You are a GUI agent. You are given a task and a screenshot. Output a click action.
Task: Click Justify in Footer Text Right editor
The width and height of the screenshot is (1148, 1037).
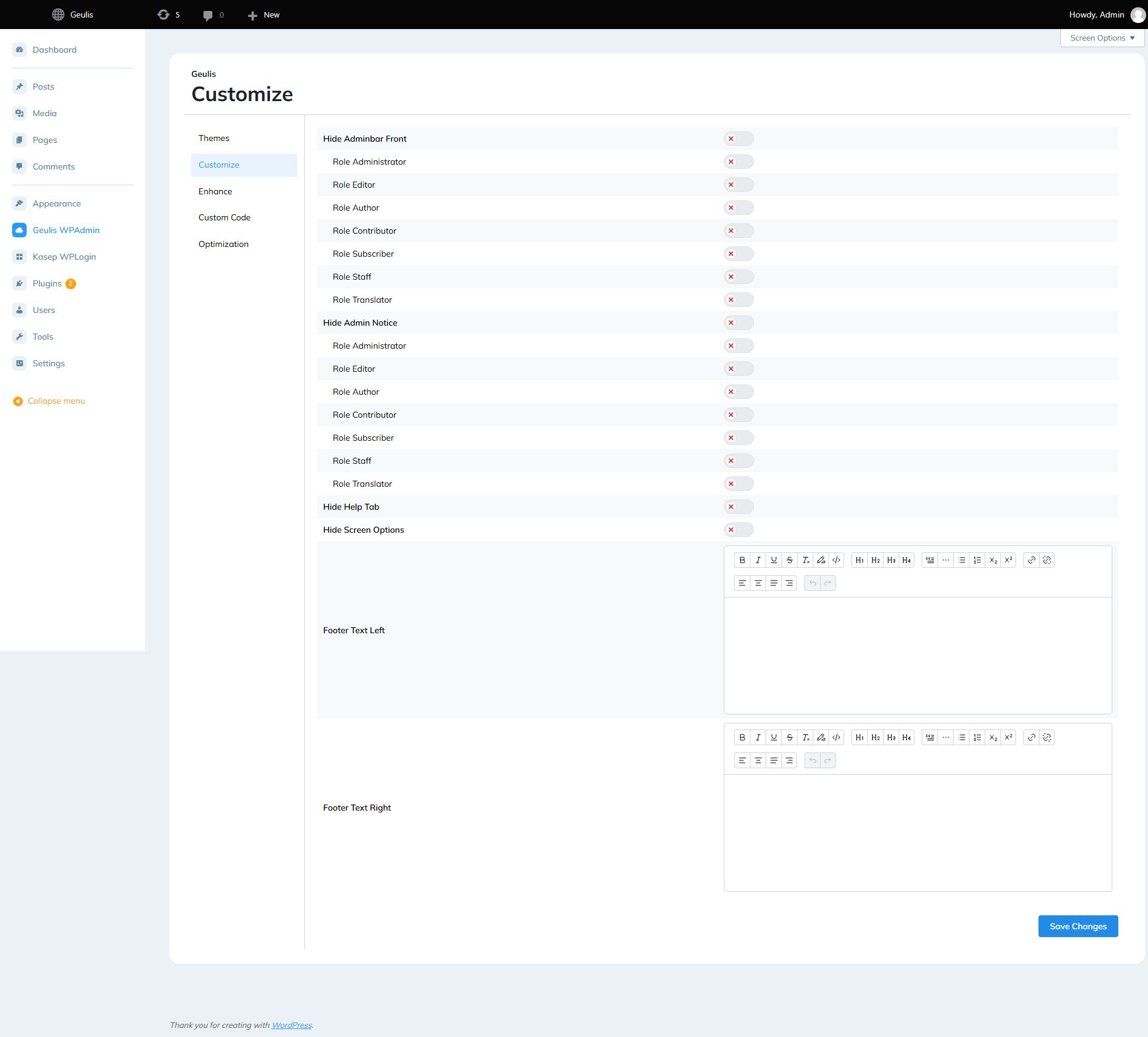point(773,760)
